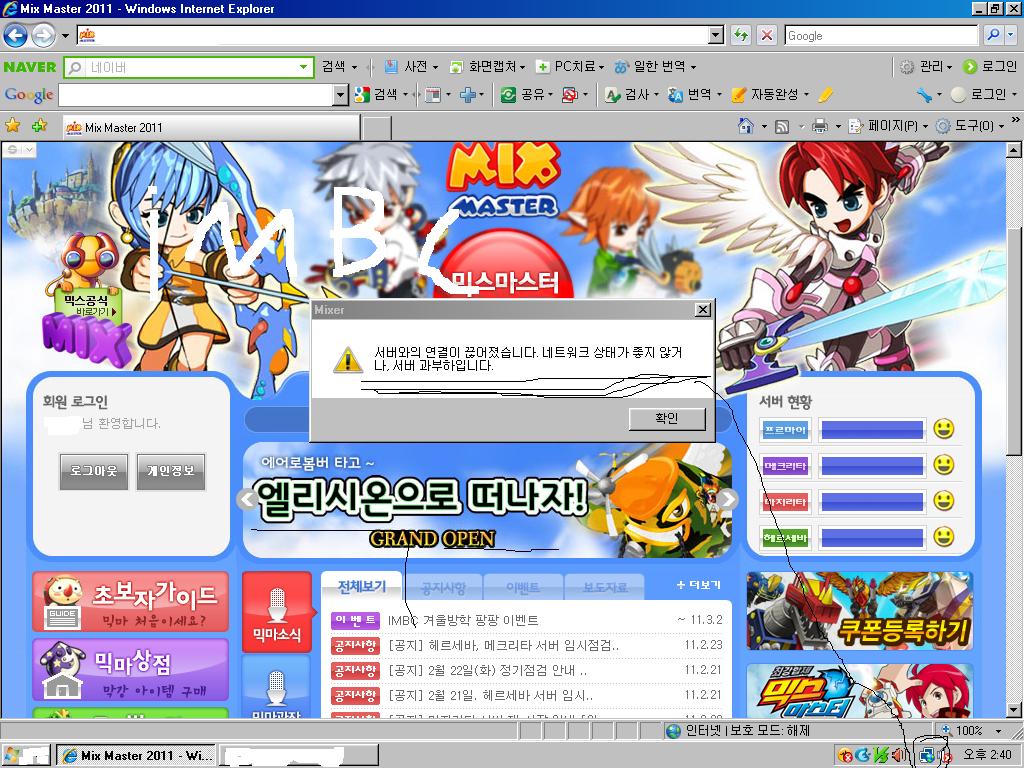Click the RSS feeds icon
The image size is (1024, 768).
[782, 127]
